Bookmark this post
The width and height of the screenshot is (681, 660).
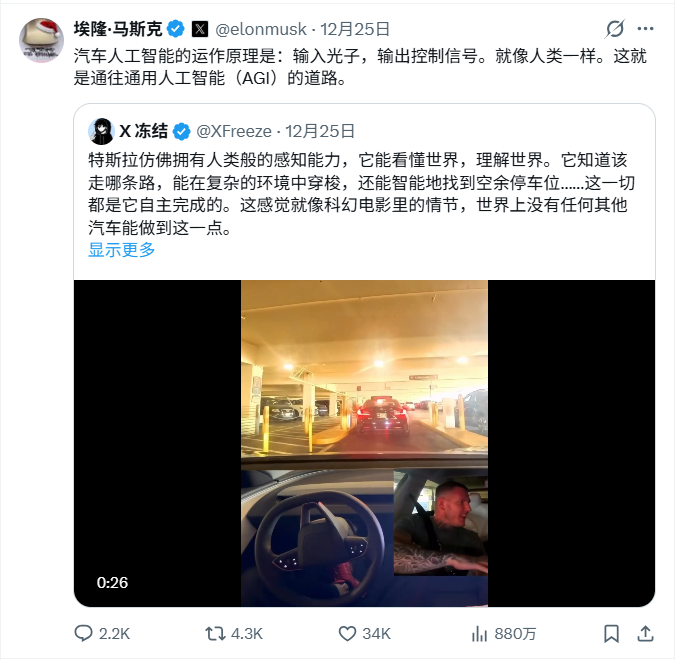click(x=612, y=634)
